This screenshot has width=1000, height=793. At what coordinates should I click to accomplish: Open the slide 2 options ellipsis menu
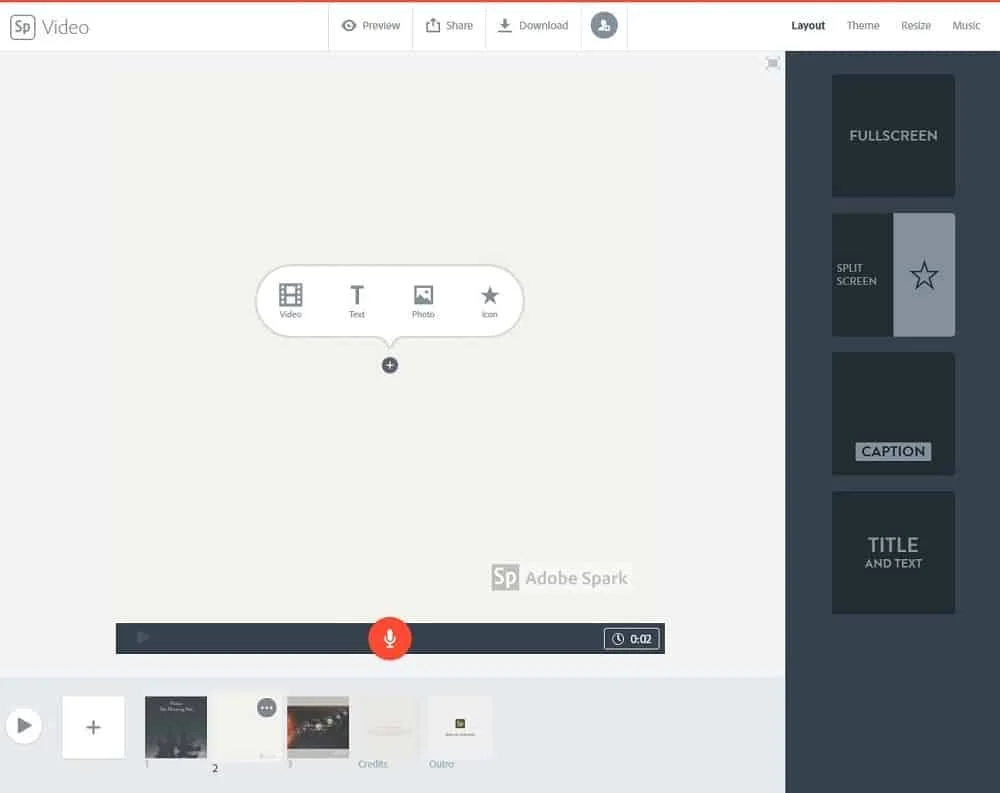pos(267,708)
